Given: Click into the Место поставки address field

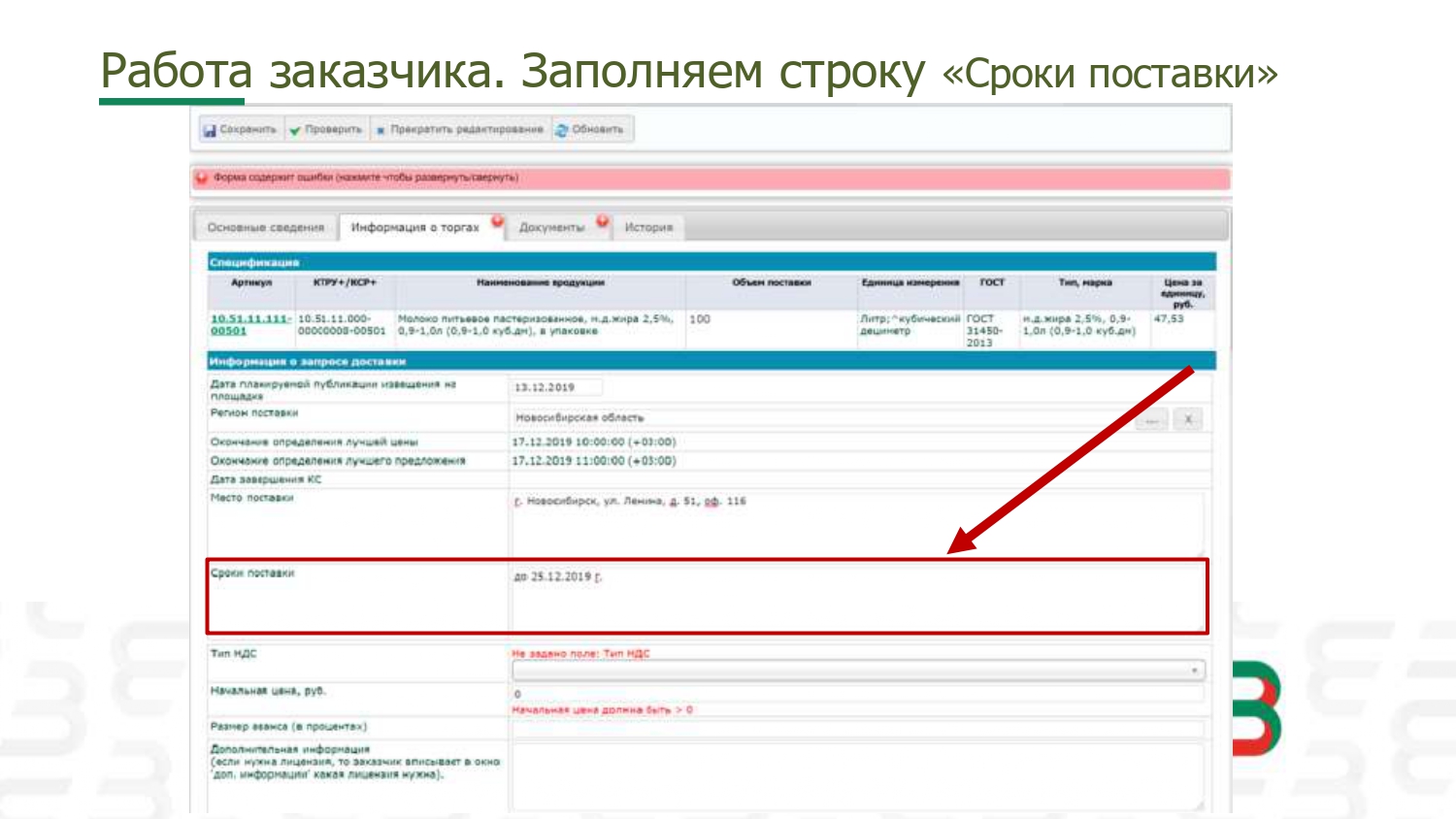Looking at the screenshot, I should pos(856,522).
